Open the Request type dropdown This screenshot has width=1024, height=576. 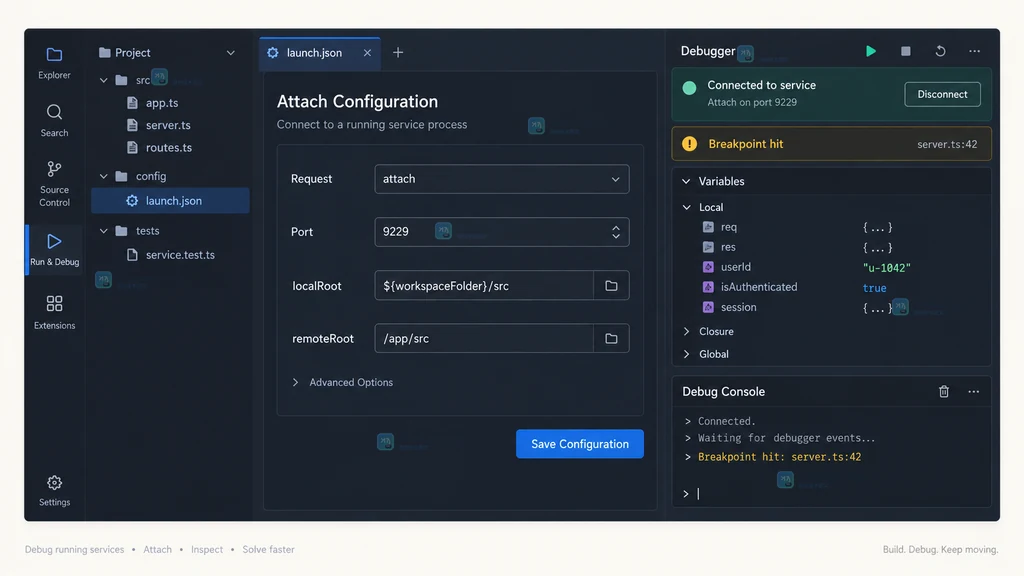click(502, 179)
